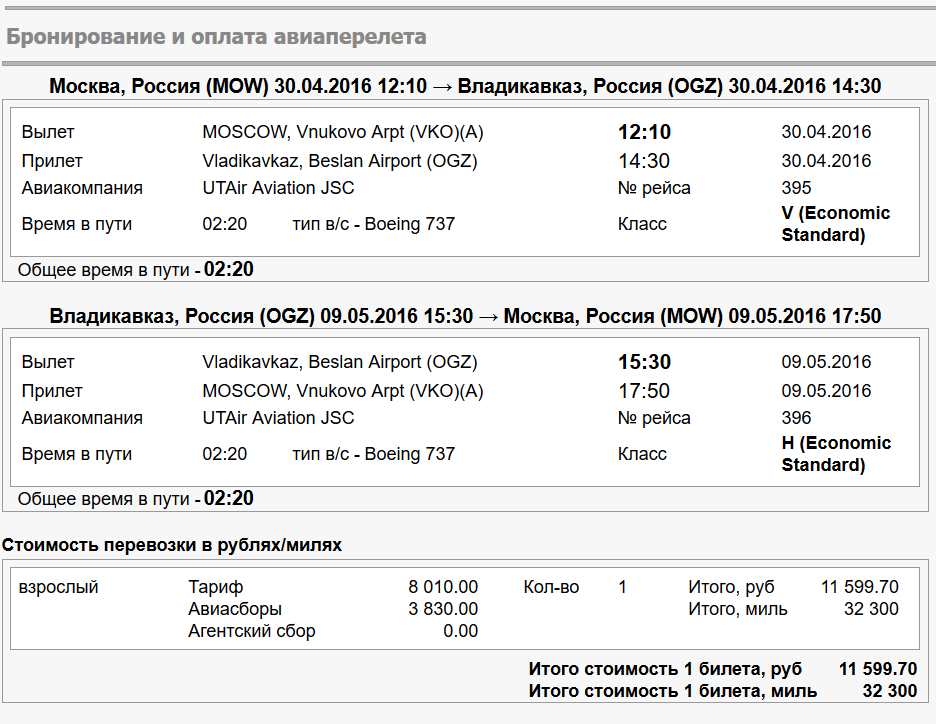
Task: Click the H (Economic Standard) class text
Action: (836, 454)
